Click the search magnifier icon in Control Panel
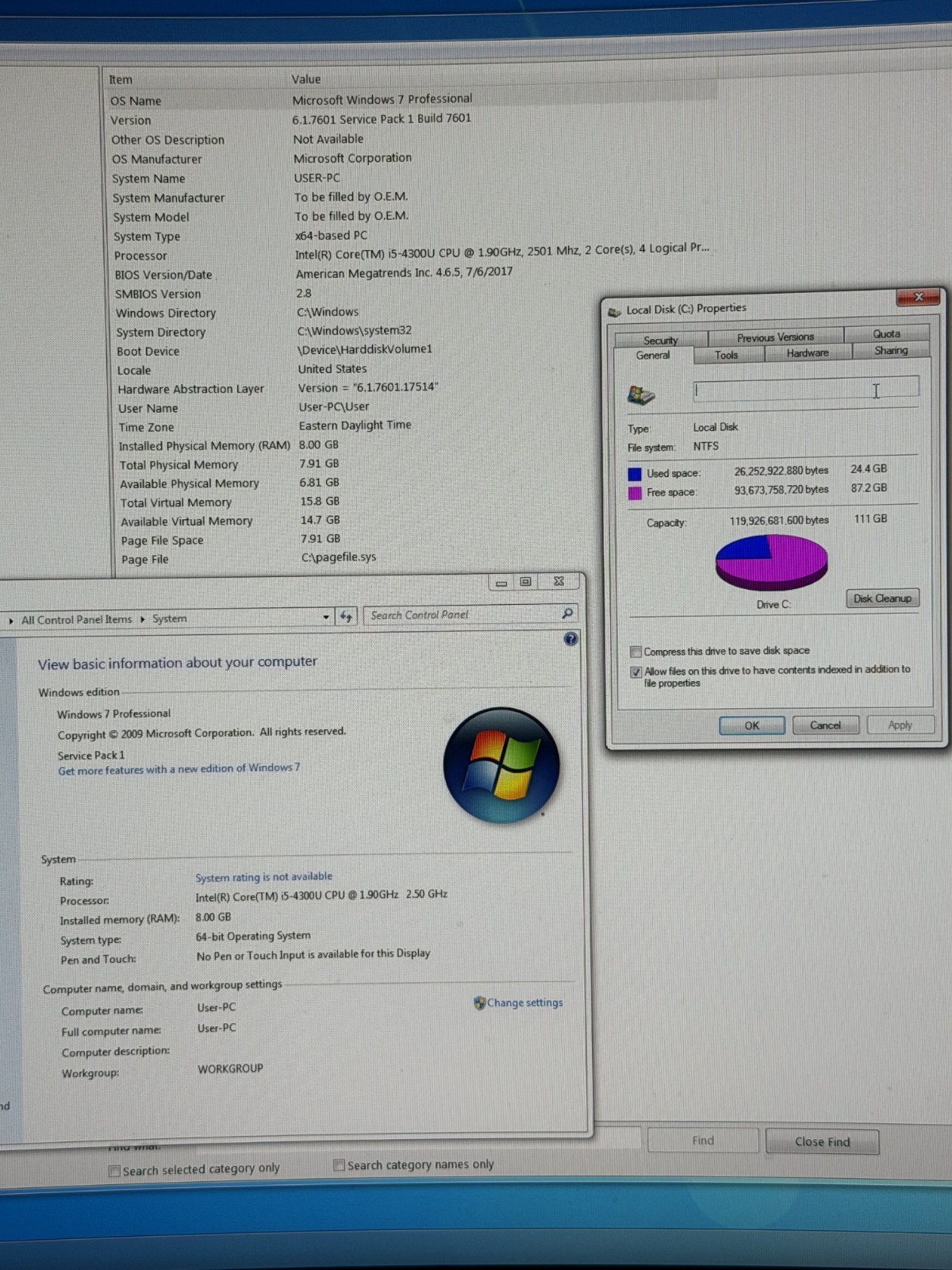The height and width of the screenshot is (1270, 952). (x=567, y=613)
